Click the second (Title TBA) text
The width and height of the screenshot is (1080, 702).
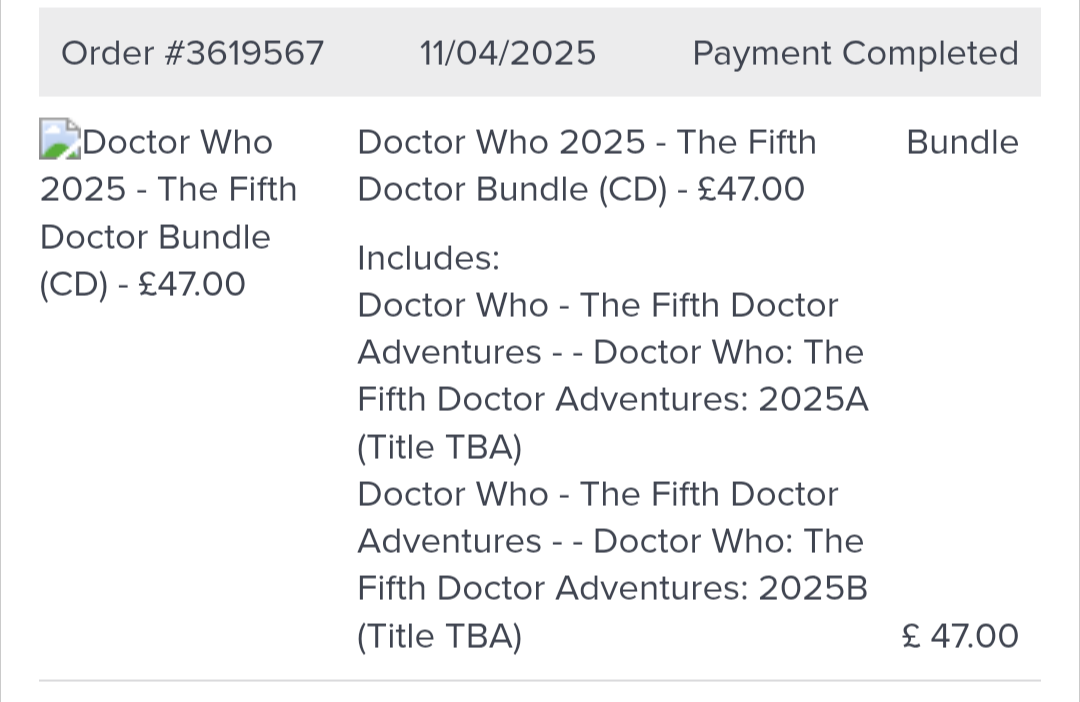coord(439,636)
